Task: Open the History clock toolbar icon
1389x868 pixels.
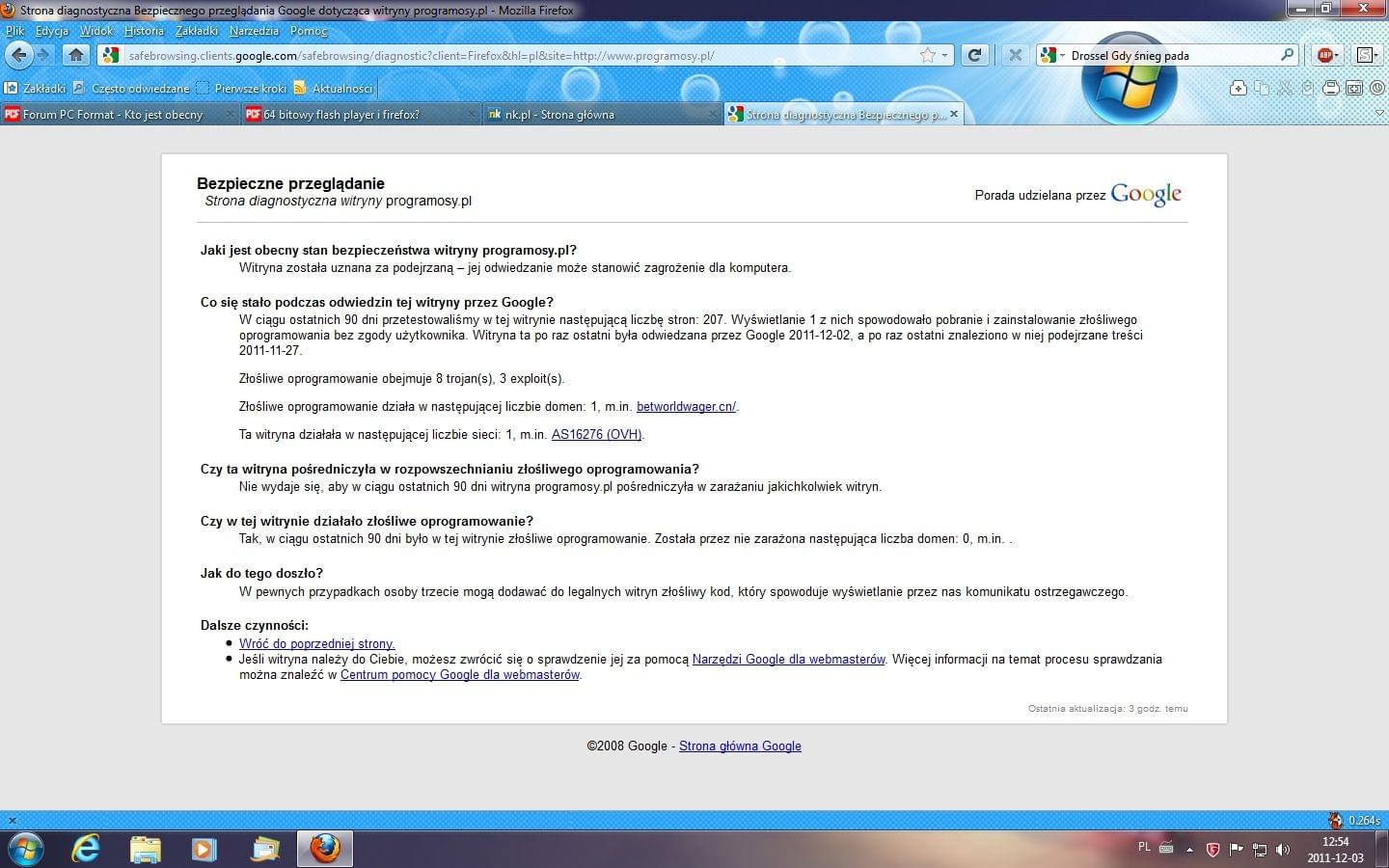Action: 1376,88
